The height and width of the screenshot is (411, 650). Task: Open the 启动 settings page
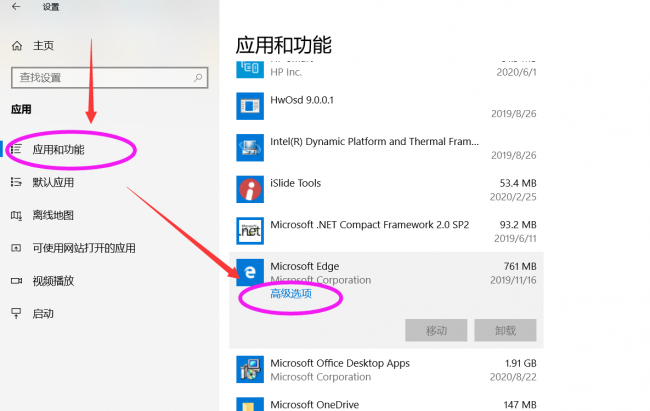[43, 314]
